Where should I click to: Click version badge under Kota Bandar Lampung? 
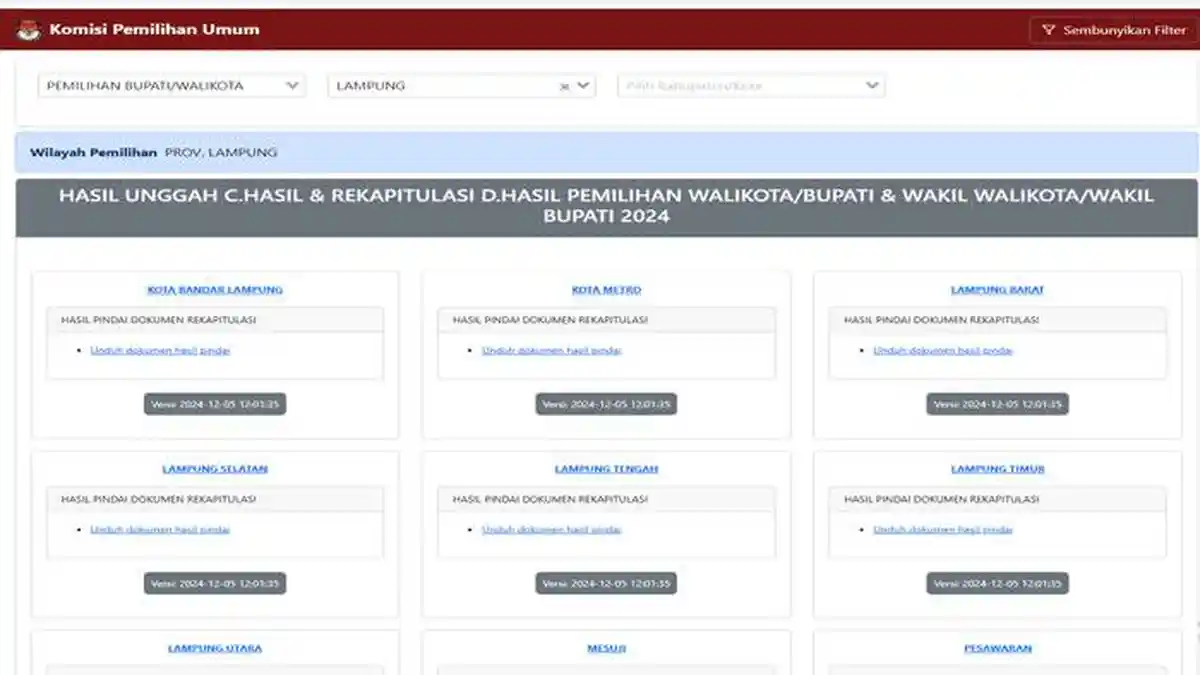pos(215,404)
